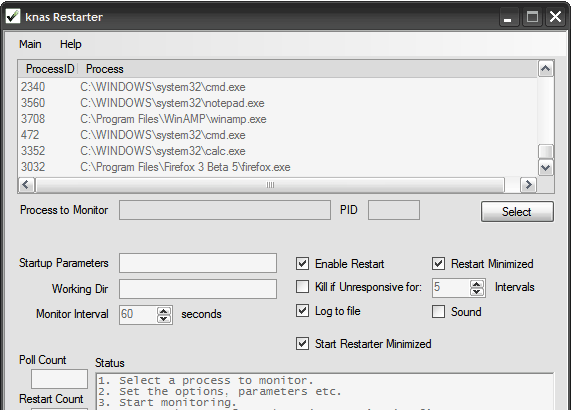
Task: Sort list by ProcessID column header
Action: click(50, 69)
